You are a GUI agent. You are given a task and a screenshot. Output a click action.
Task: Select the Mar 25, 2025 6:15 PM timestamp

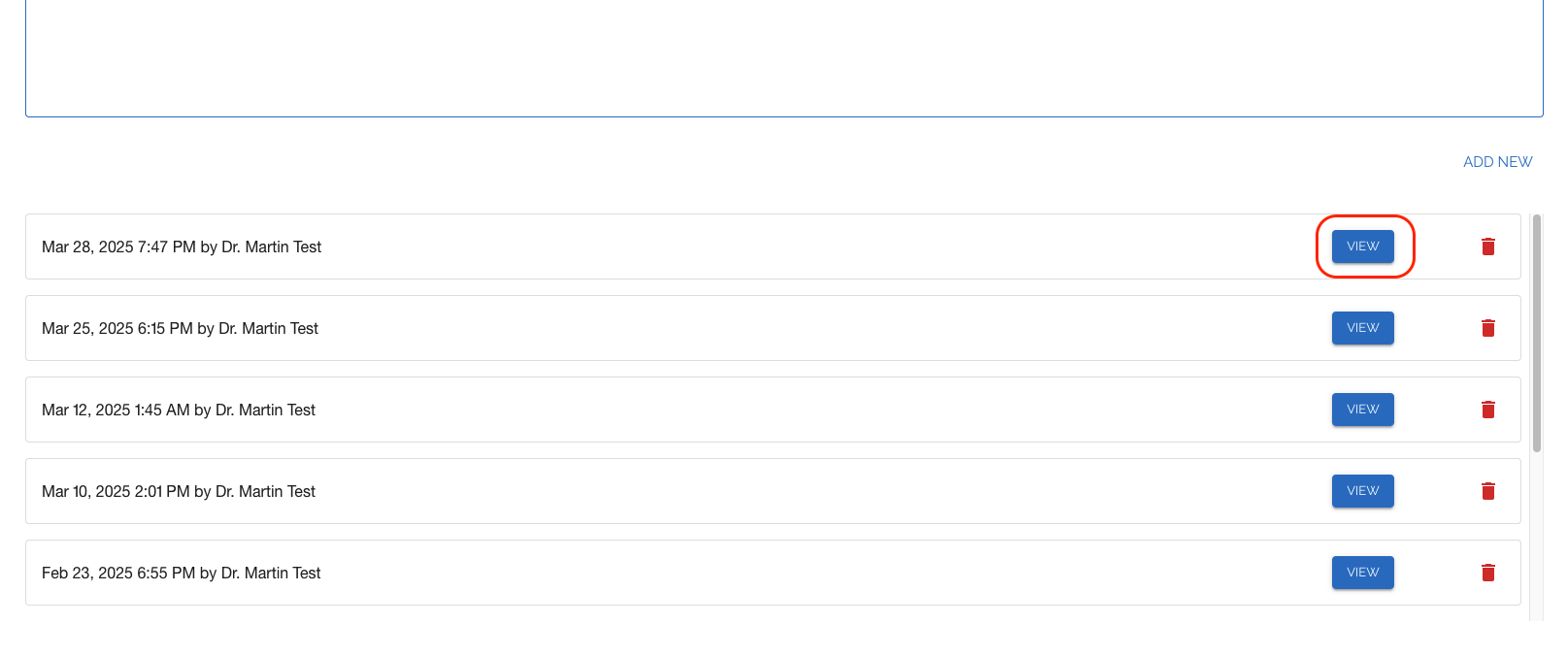tap(117, 329)
